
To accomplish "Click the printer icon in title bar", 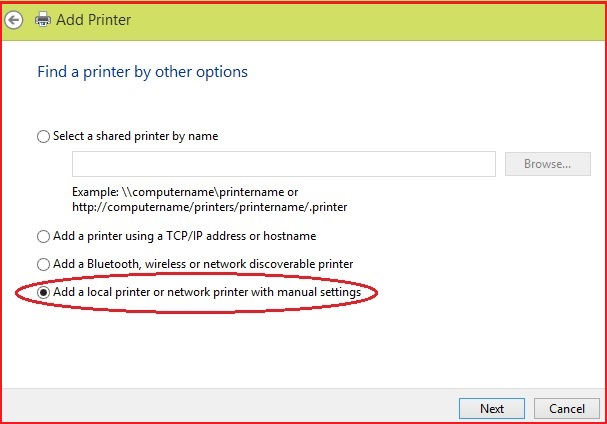I will (x=43, y=19).
